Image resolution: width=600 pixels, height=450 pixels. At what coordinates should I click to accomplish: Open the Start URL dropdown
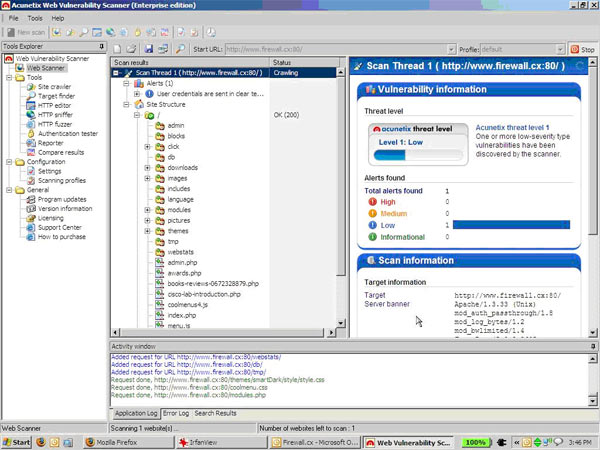click(451, 49)
